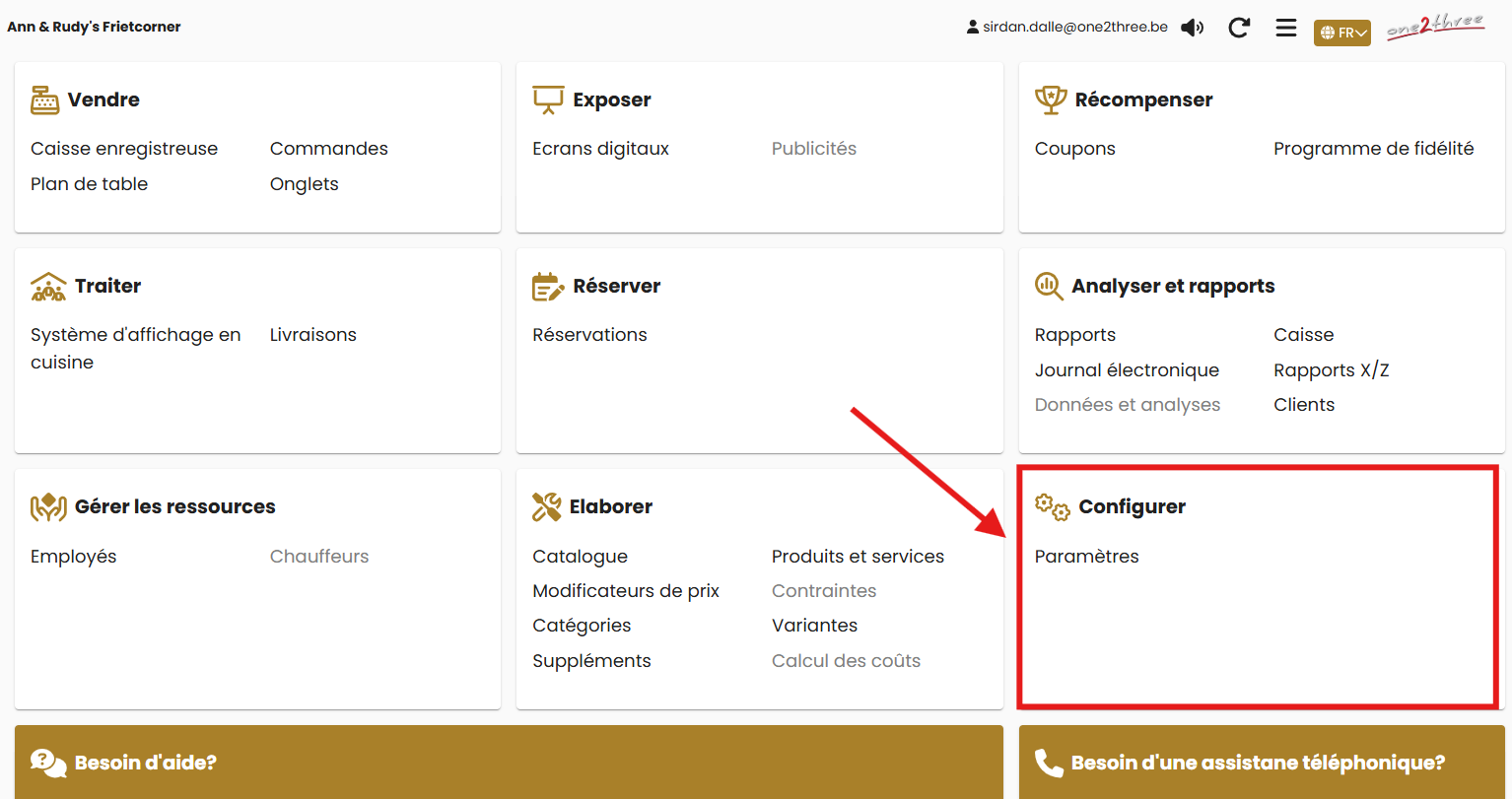Mute sound using the speaker icon
1512x799 pixels.
[x=1193, y=28]
